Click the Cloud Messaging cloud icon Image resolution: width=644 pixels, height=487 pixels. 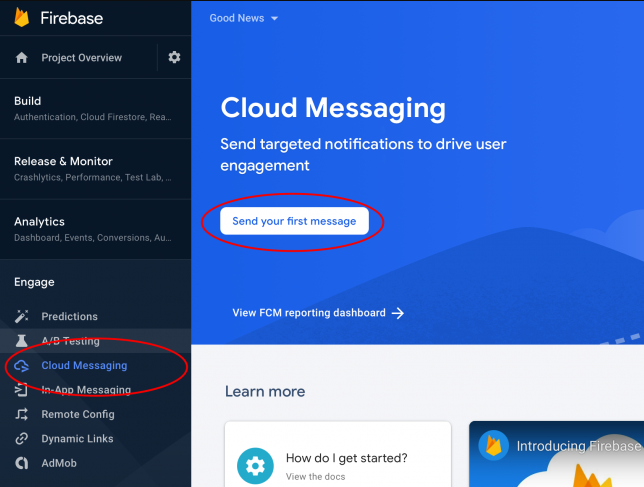pyautogui.click(x=21, y=365)
